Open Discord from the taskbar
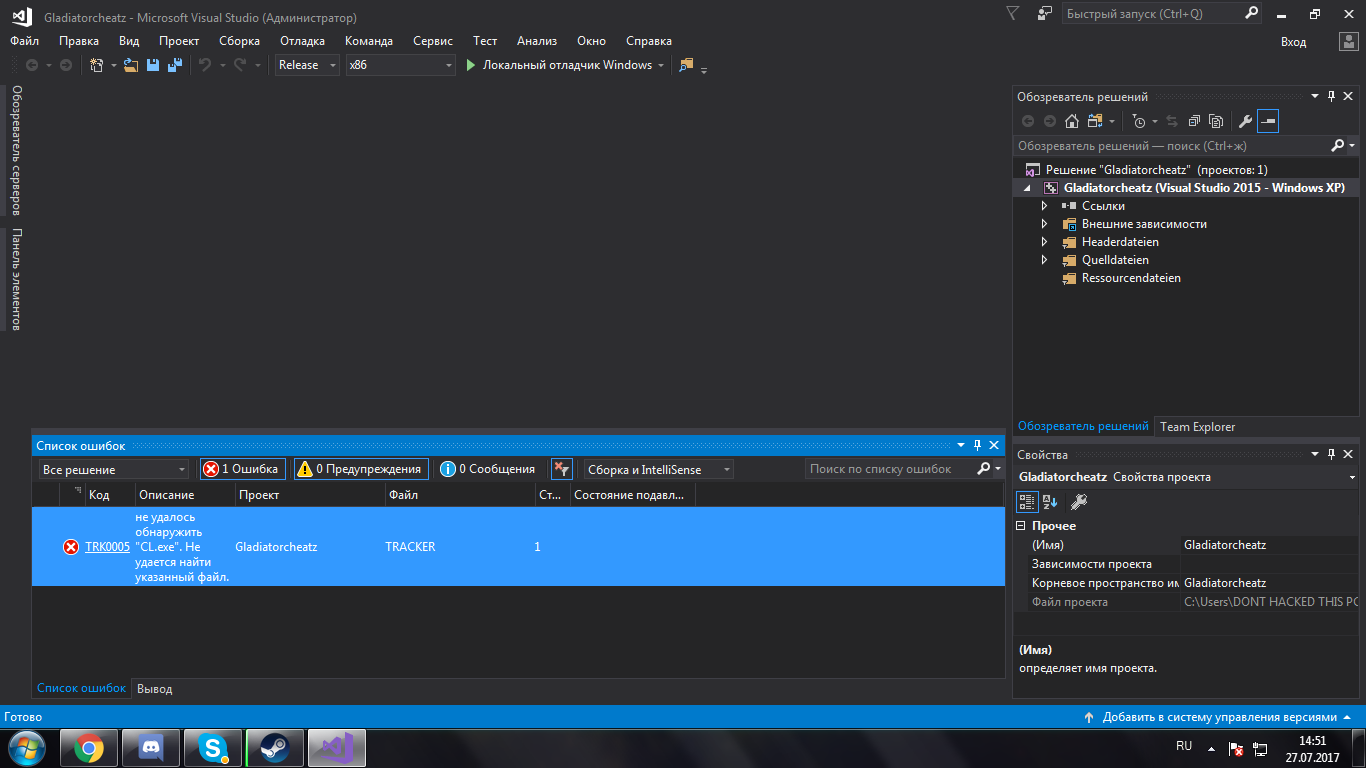Screen dimensions: 1366x768 pyautogui.click(x=151, y=748)
